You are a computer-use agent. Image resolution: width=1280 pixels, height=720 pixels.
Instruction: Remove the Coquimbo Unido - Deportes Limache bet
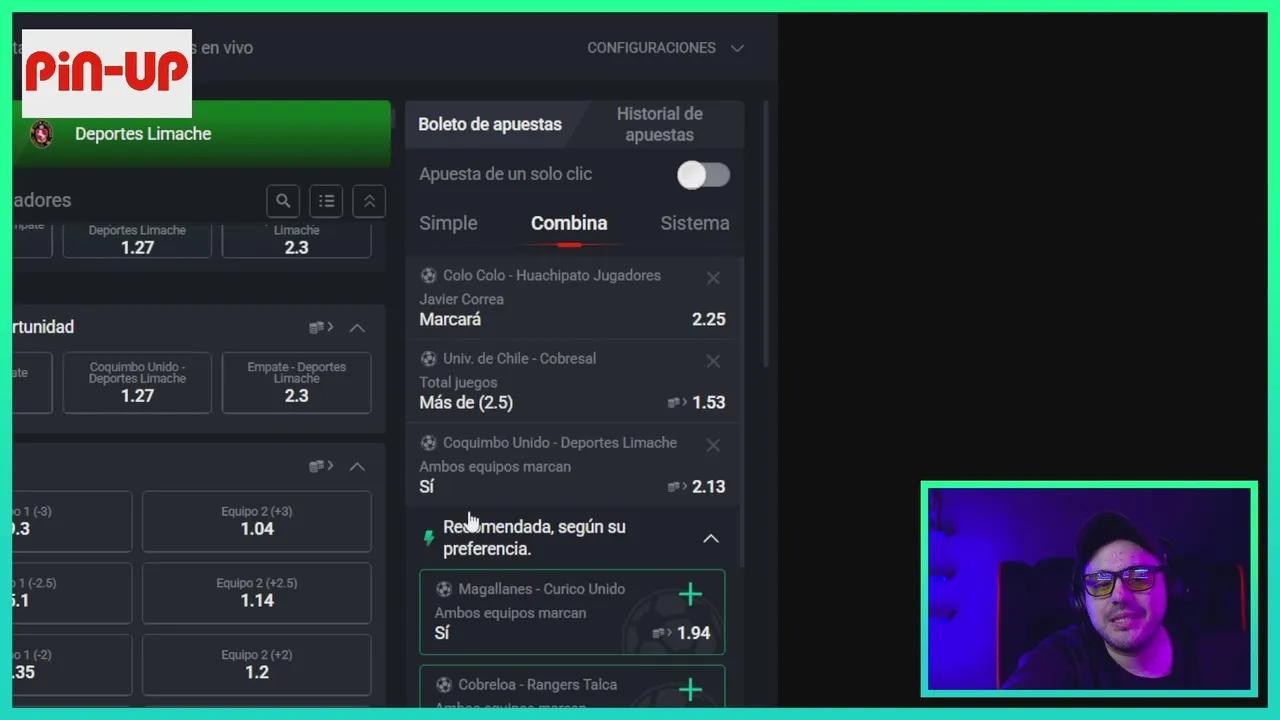pyautogui.click(x=713, y=445)
